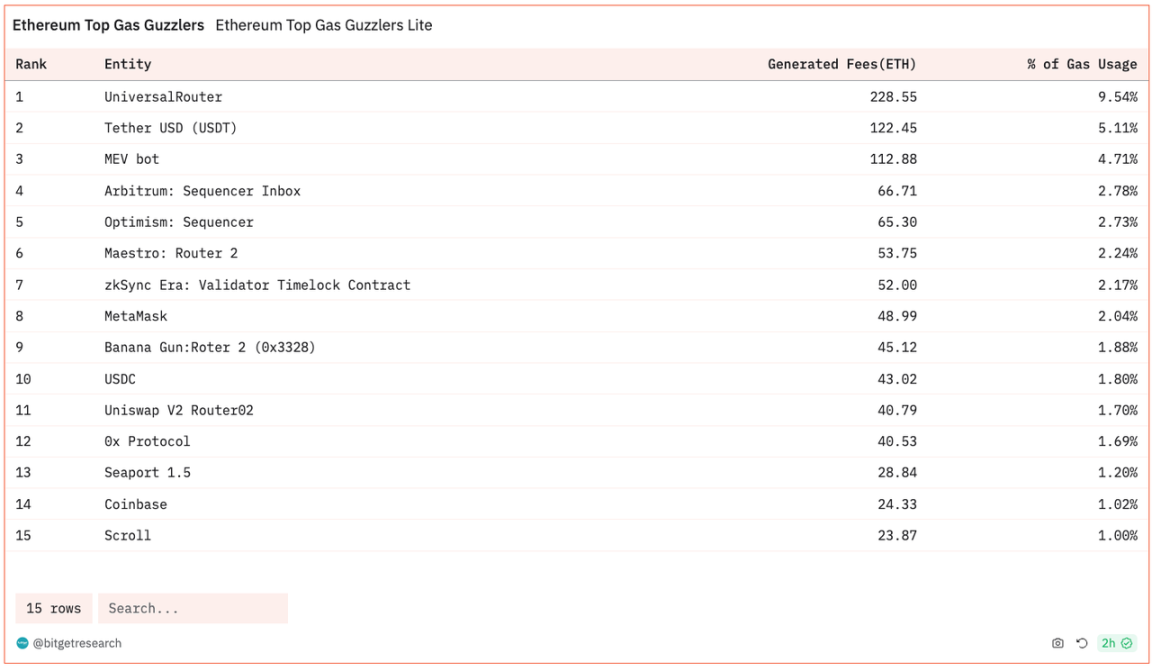Open Ethereum Top Gas Guzzlers Lite query link
This screenshot has width=1152, height=671.
pos(324,25)
